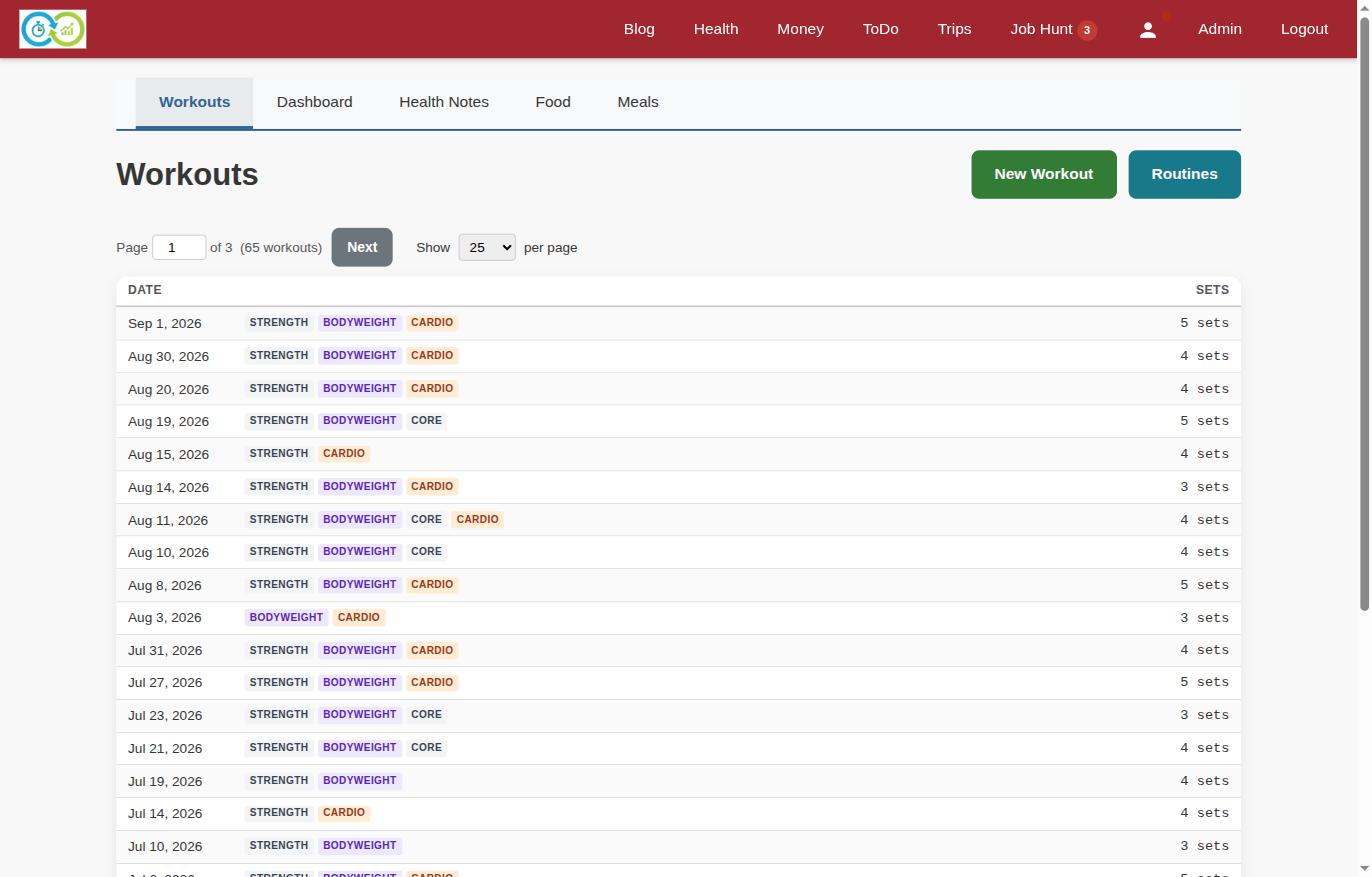Open the Job Hunt section
The width and height of the screenshot is (1372, 877).
click(x=1041, y=29)
